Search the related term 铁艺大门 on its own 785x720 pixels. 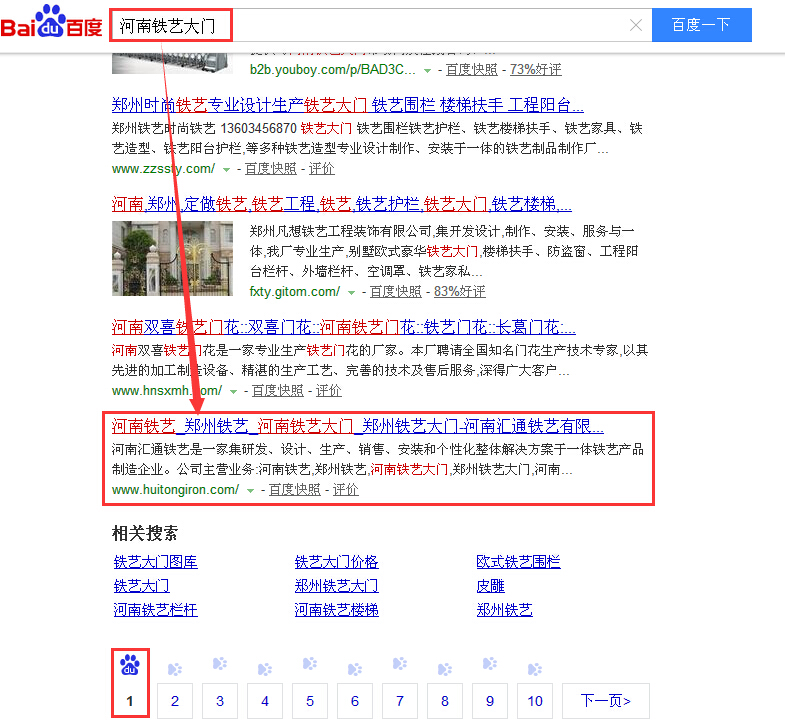[141, 586]
